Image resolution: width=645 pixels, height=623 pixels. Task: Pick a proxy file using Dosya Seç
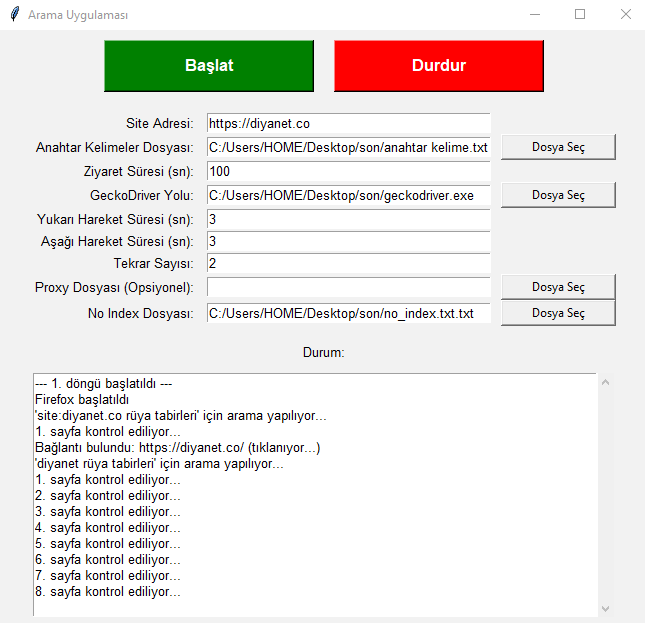click(x=558, y=287)
